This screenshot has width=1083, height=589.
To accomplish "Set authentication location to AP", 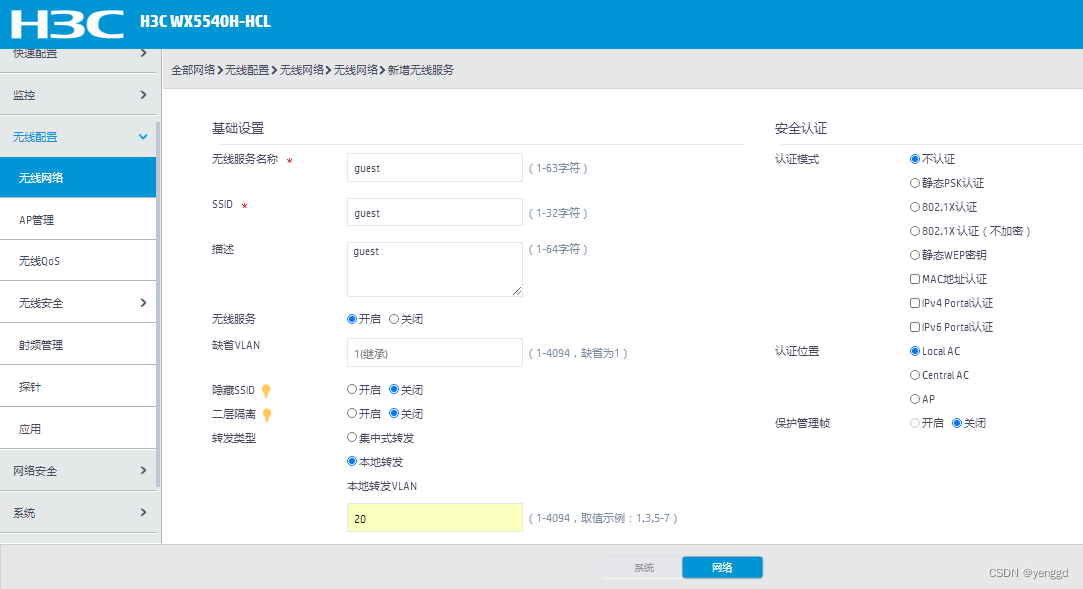I will point(914,398).
